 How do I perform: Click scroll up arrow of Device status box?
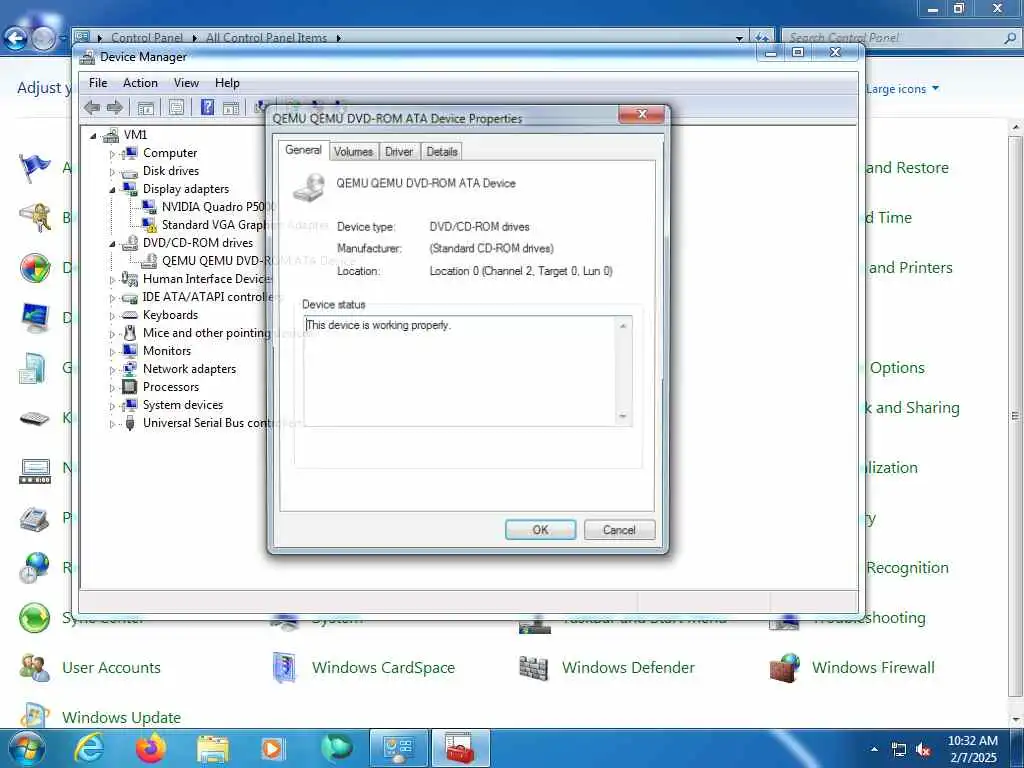pyautogui.click(x=623, y=325)
